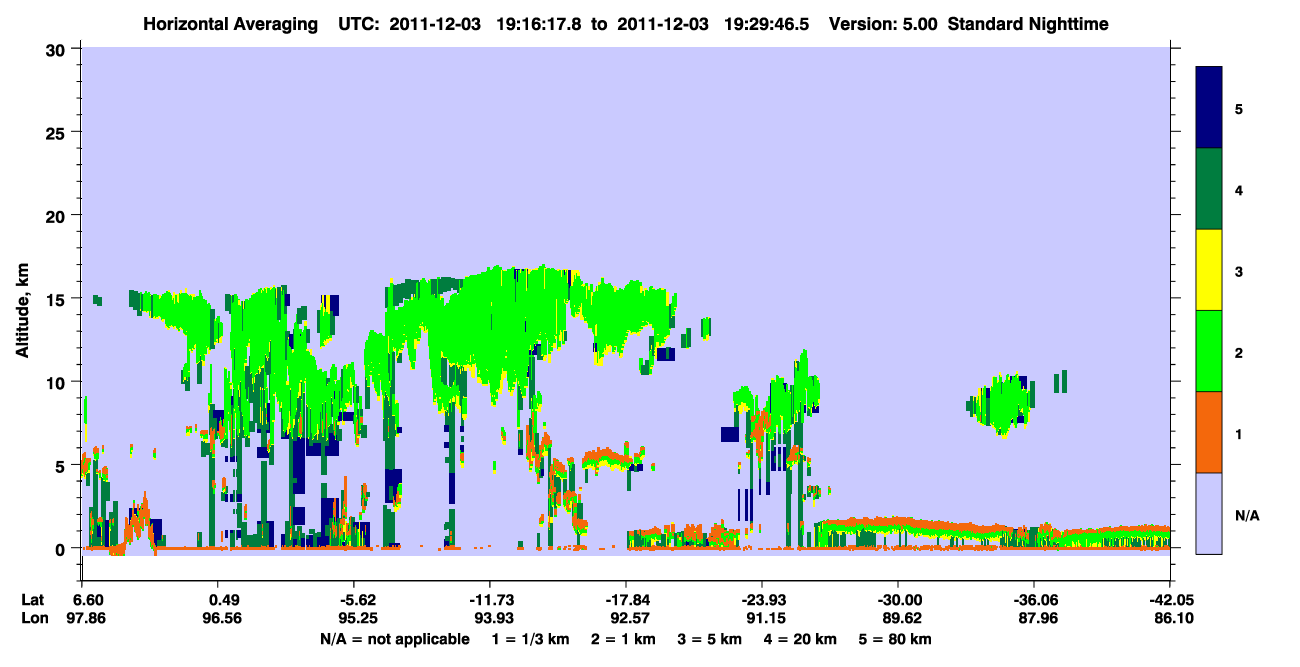Click the dark green level 4 color swatch
Image resolution: width=1300 pixels, height=667 pixels.
(x=1209, y=189)
